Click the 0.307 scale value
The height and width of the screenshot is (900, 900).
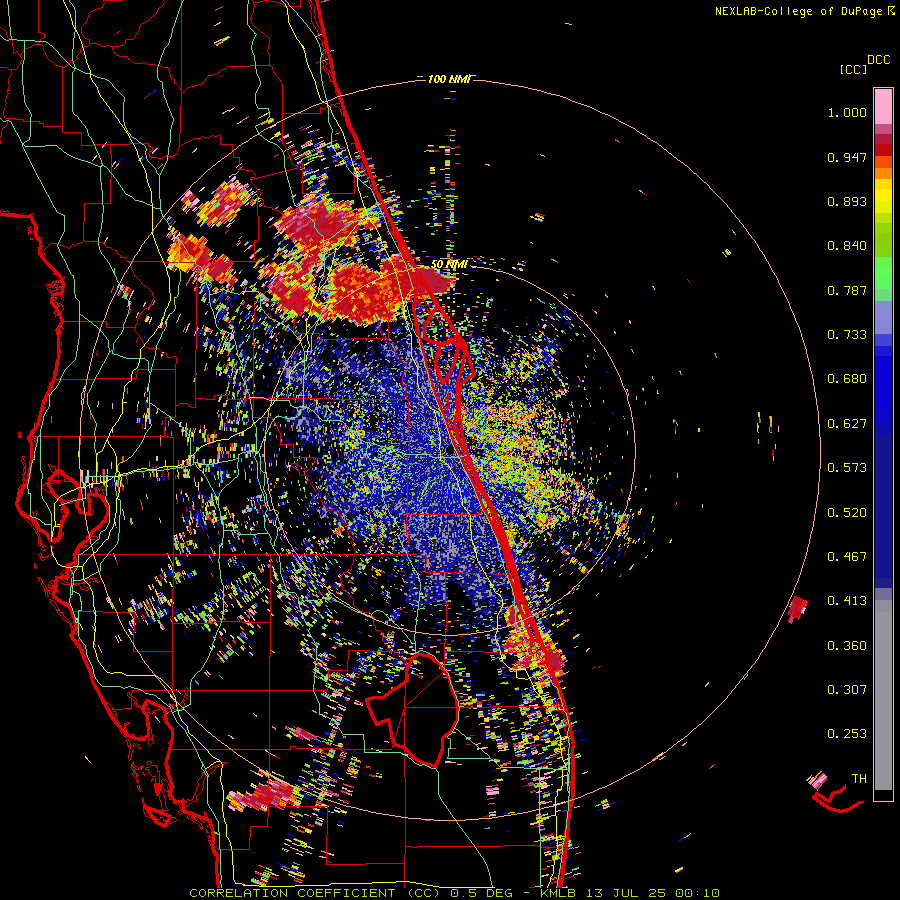[847, 690]
